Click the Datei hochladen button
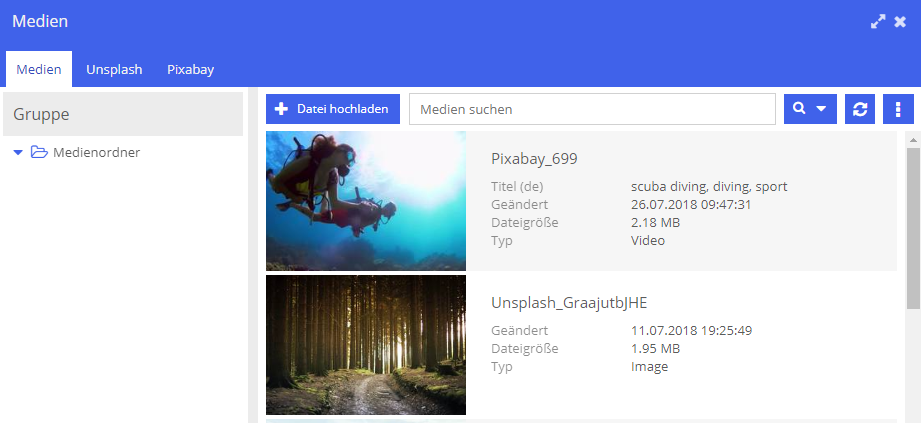921x423 pixels. pos(333,109)
